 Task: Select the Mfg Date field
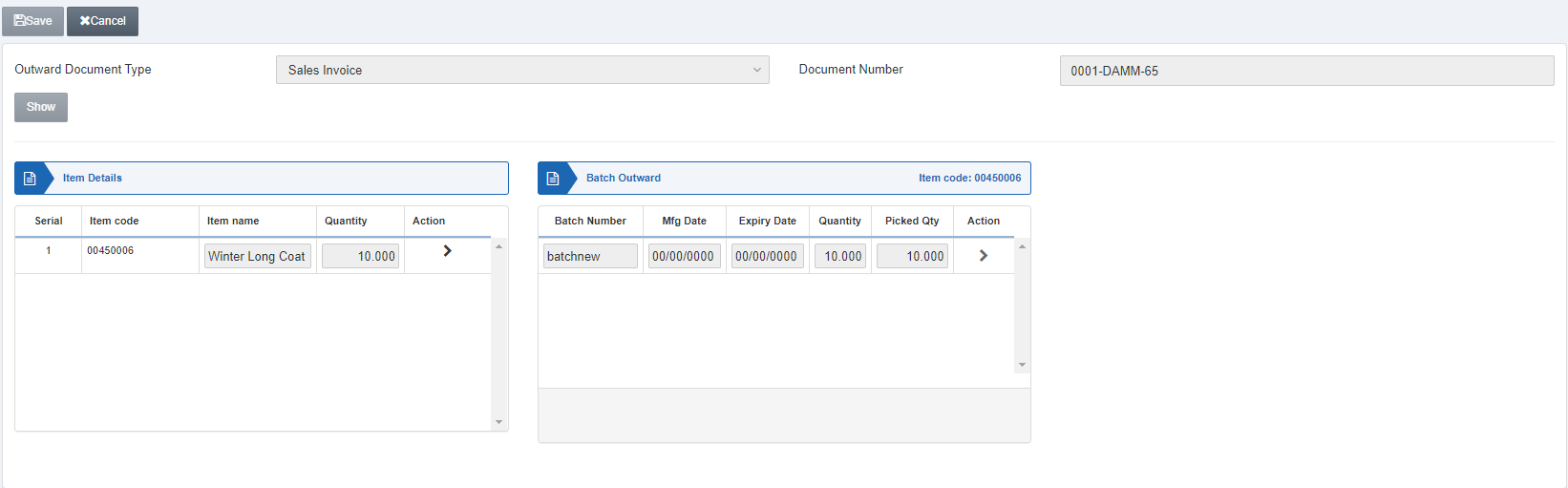pyautogui.click(x=684, y=256)
